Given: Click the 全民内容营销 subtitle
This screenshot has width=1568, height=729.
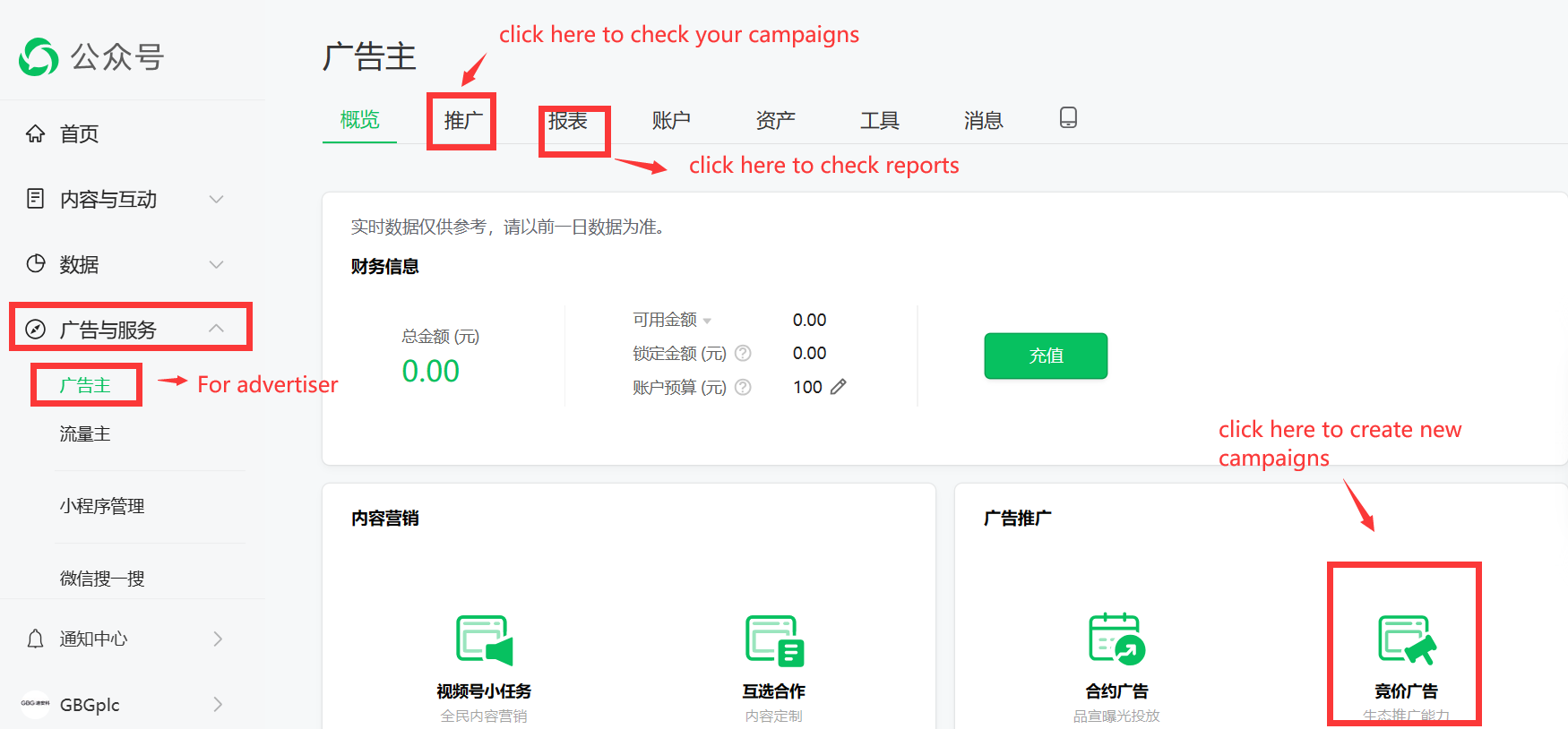Looking at the screenshot, I should pos(484,716).
